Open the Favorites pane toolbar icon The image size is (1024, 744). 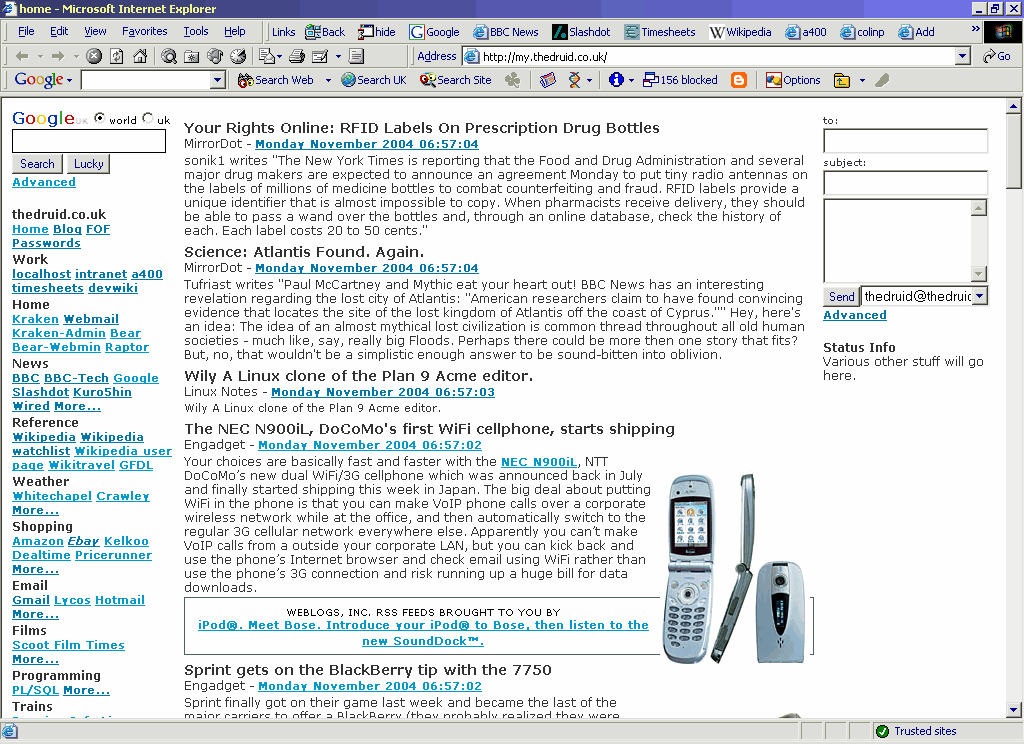tap(192, 56)
